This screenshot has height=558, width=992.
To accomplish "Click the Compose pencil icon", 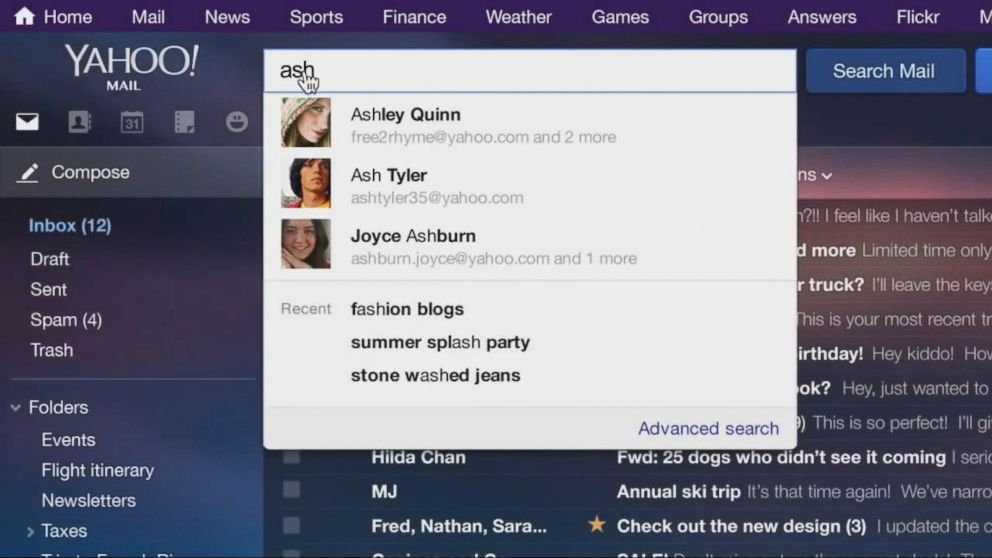I will point(27,172).
